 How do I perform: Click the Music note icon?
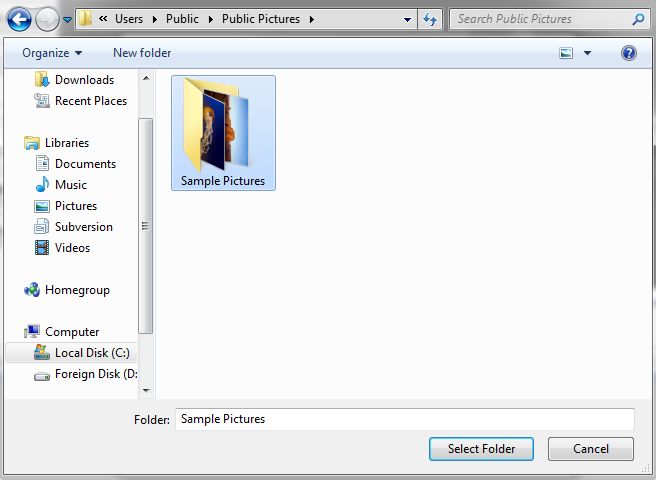coord(42,185)
